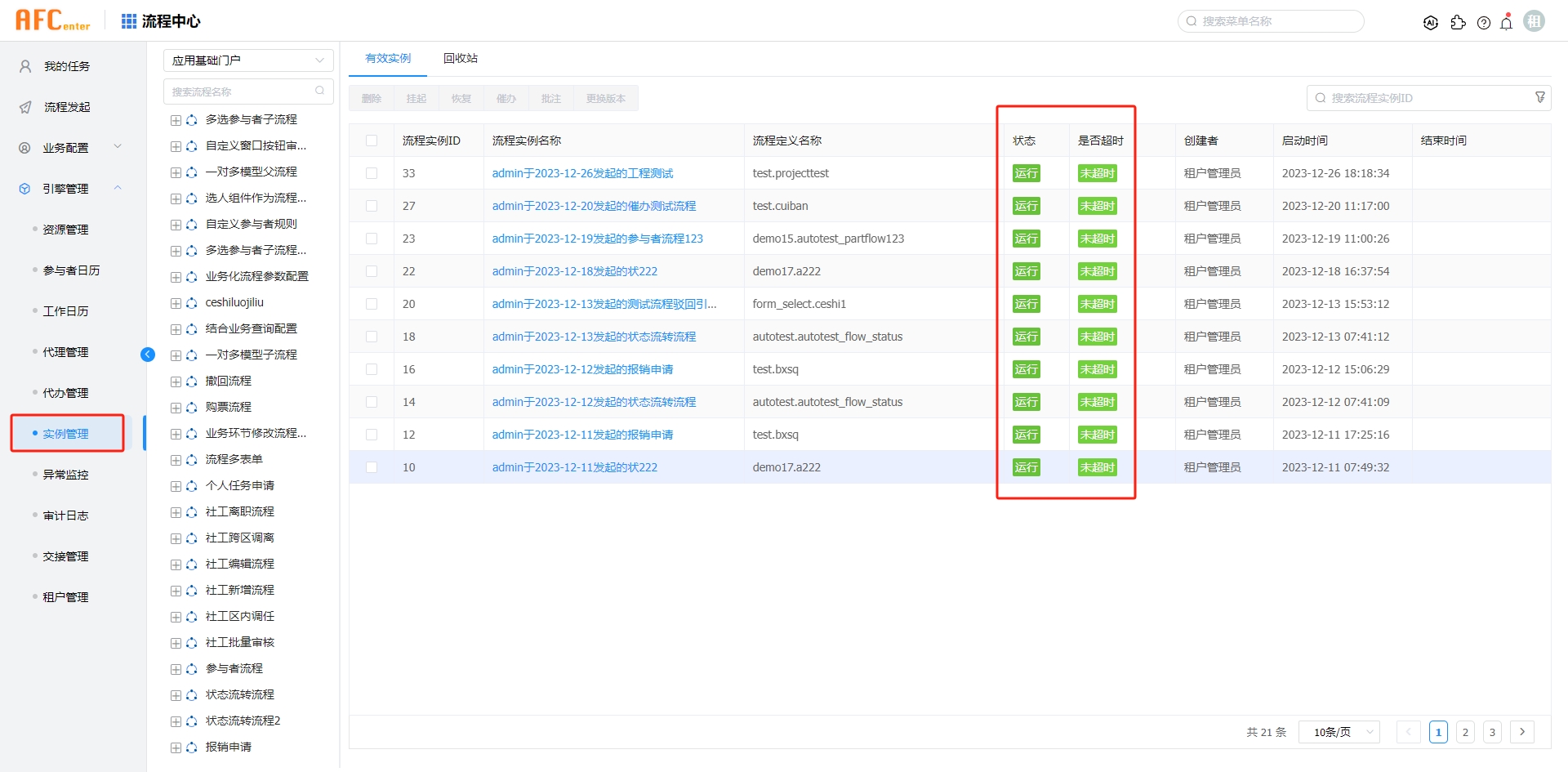Check the checkbox of instance 10
Screen dimensions: 1568x772
(372, 467)
